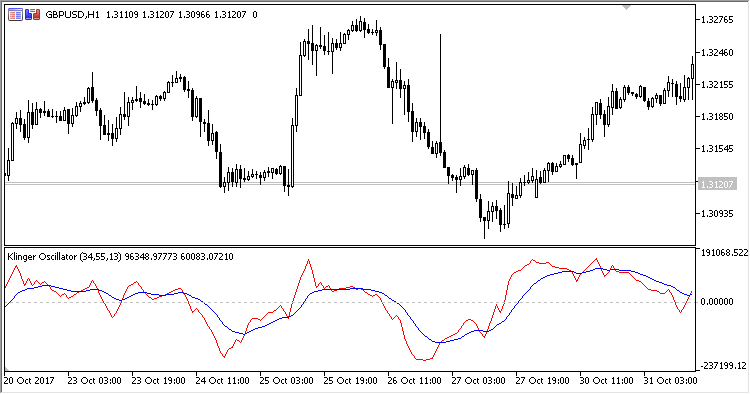Click the 1.32765 price scale value
The height and width of the screenshot is (394, 750).
(x=717, y=20)
